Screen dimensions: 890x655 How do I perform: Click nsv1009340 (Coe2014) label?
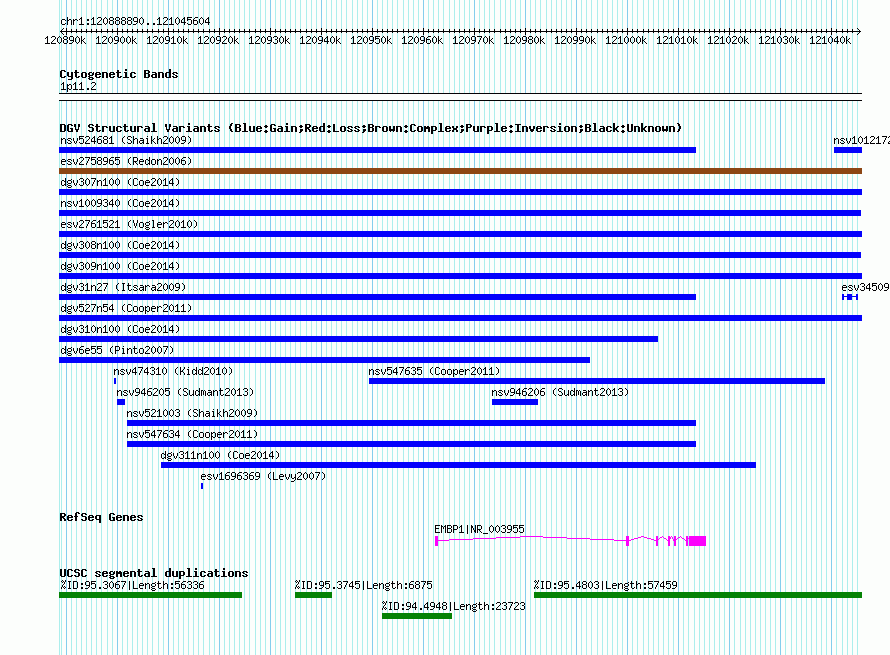pyautogui.click(x=120, y=203)
